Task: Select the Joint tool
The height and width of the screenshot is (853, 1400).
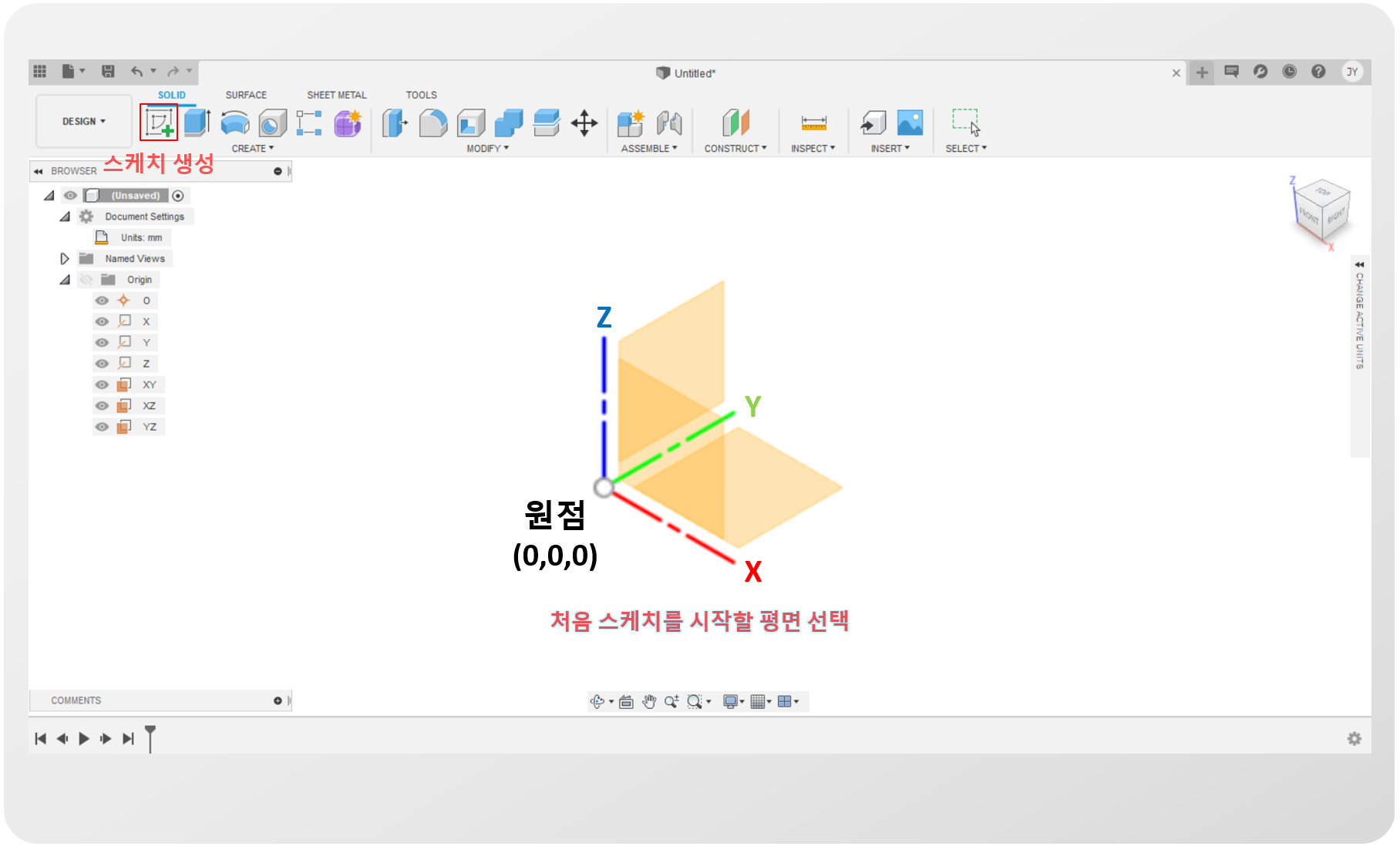Action: coord(669,123)
